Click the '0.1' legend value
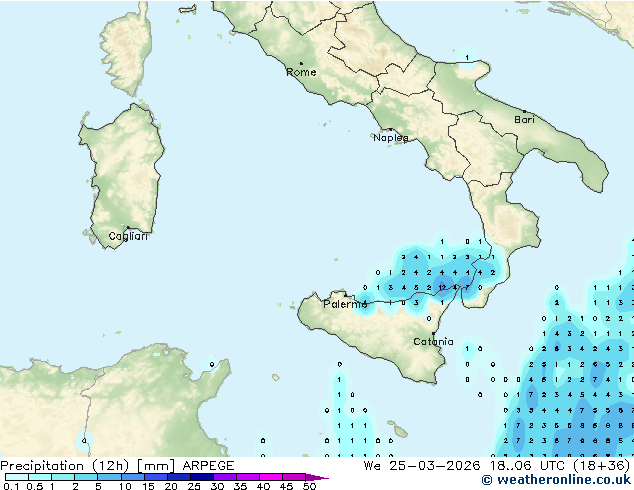This screenshot has height=490, width=634. coord(11,486)
